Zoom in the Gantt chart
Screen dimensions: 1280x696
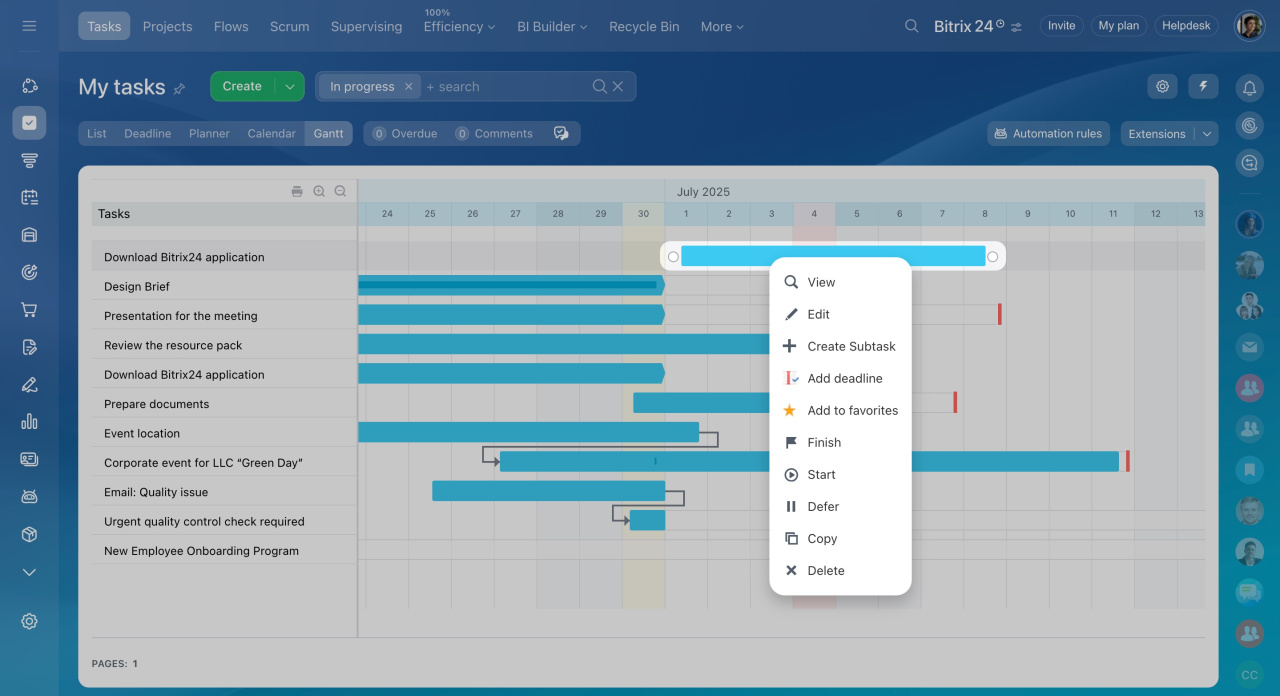tap(319, 191)
